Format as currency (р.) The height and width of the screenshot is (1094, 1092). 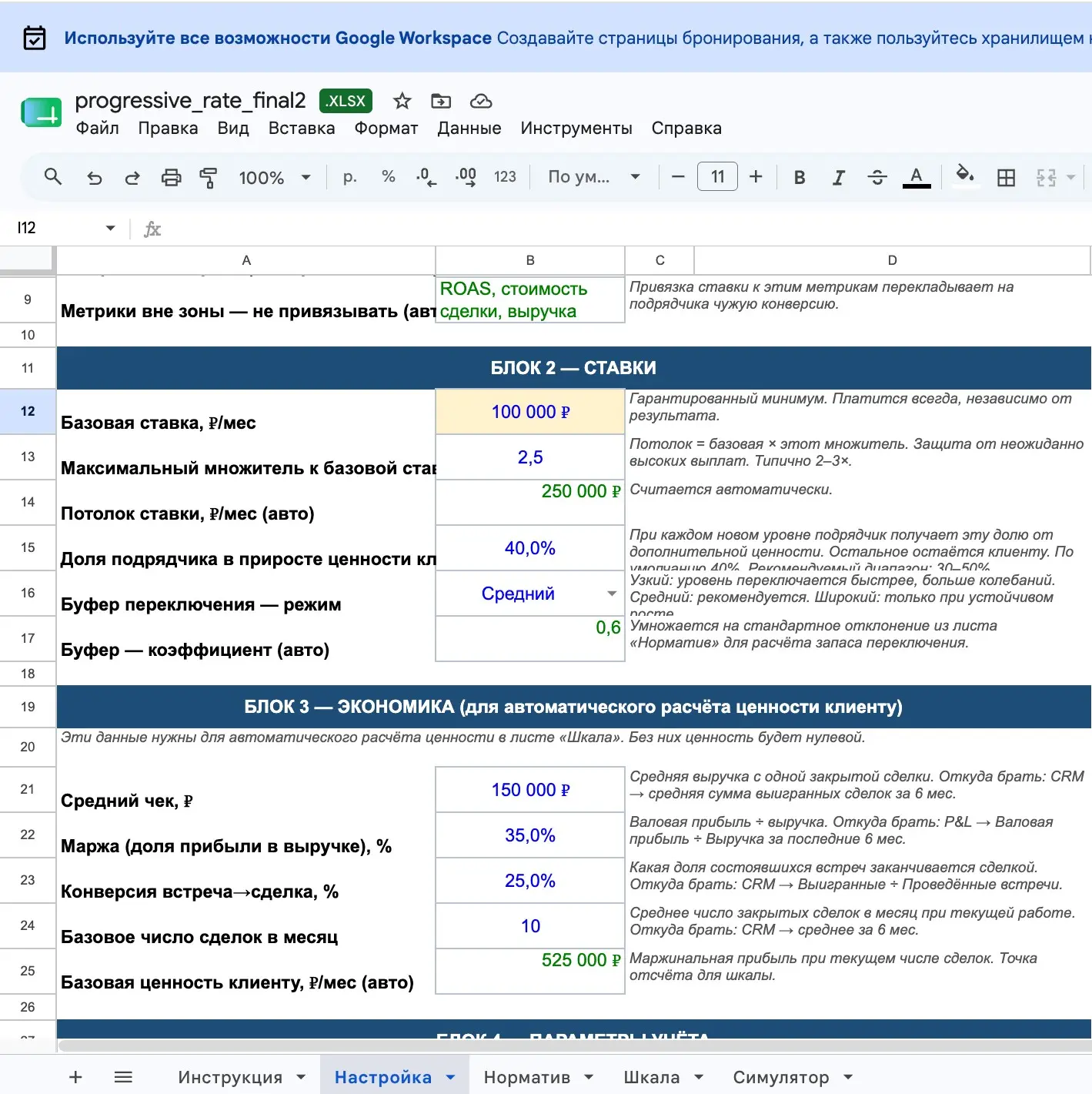point(349,177)
